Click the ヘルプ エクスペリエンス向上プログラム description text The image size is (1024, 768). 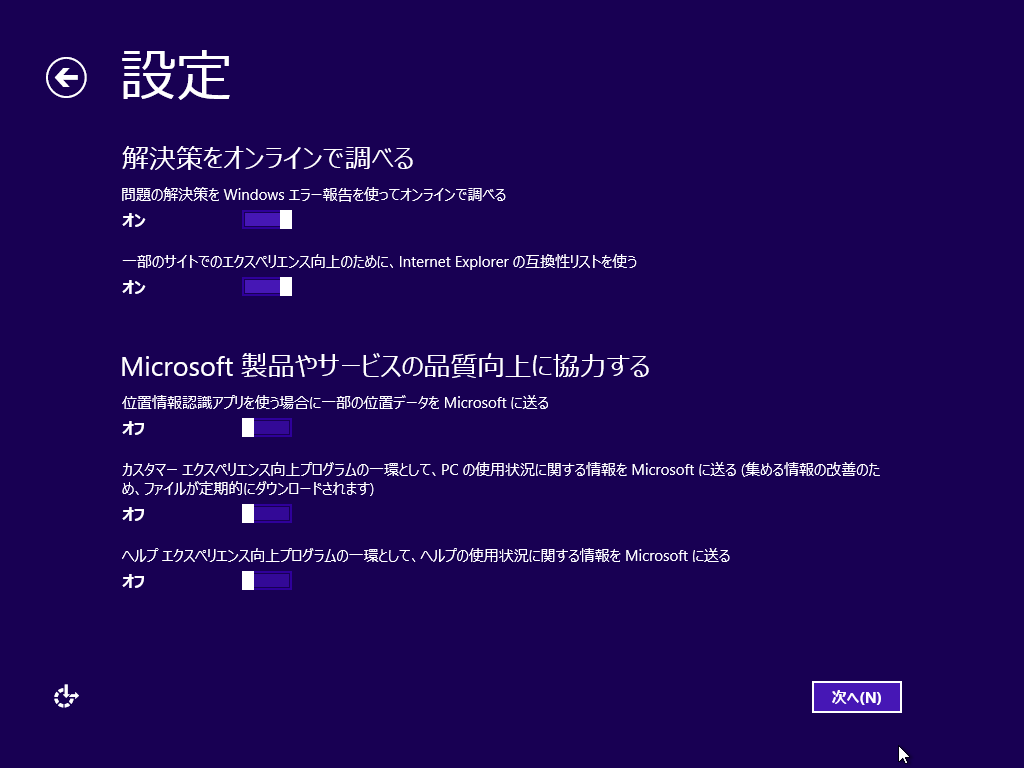click(426, 555)
